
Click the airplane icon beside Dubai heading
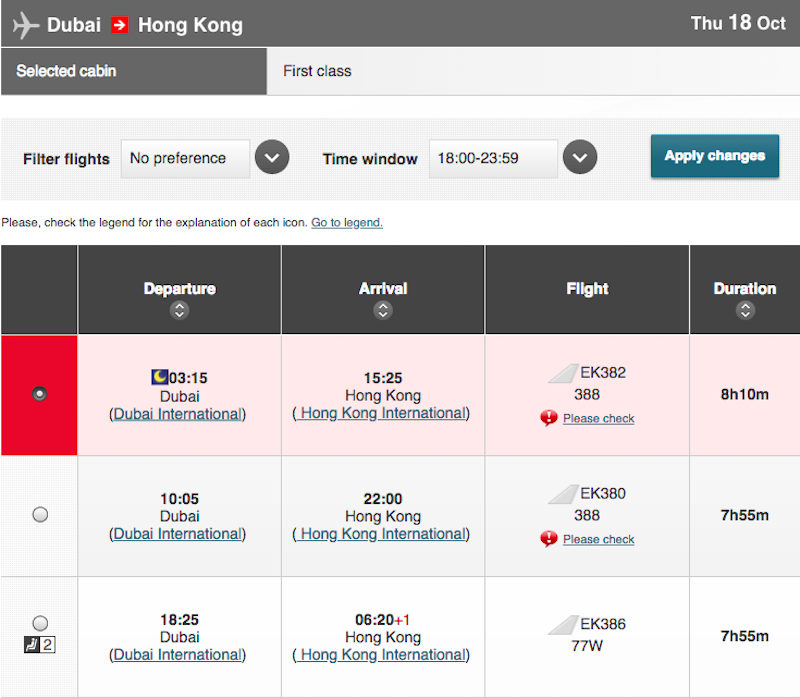[26, 25]
